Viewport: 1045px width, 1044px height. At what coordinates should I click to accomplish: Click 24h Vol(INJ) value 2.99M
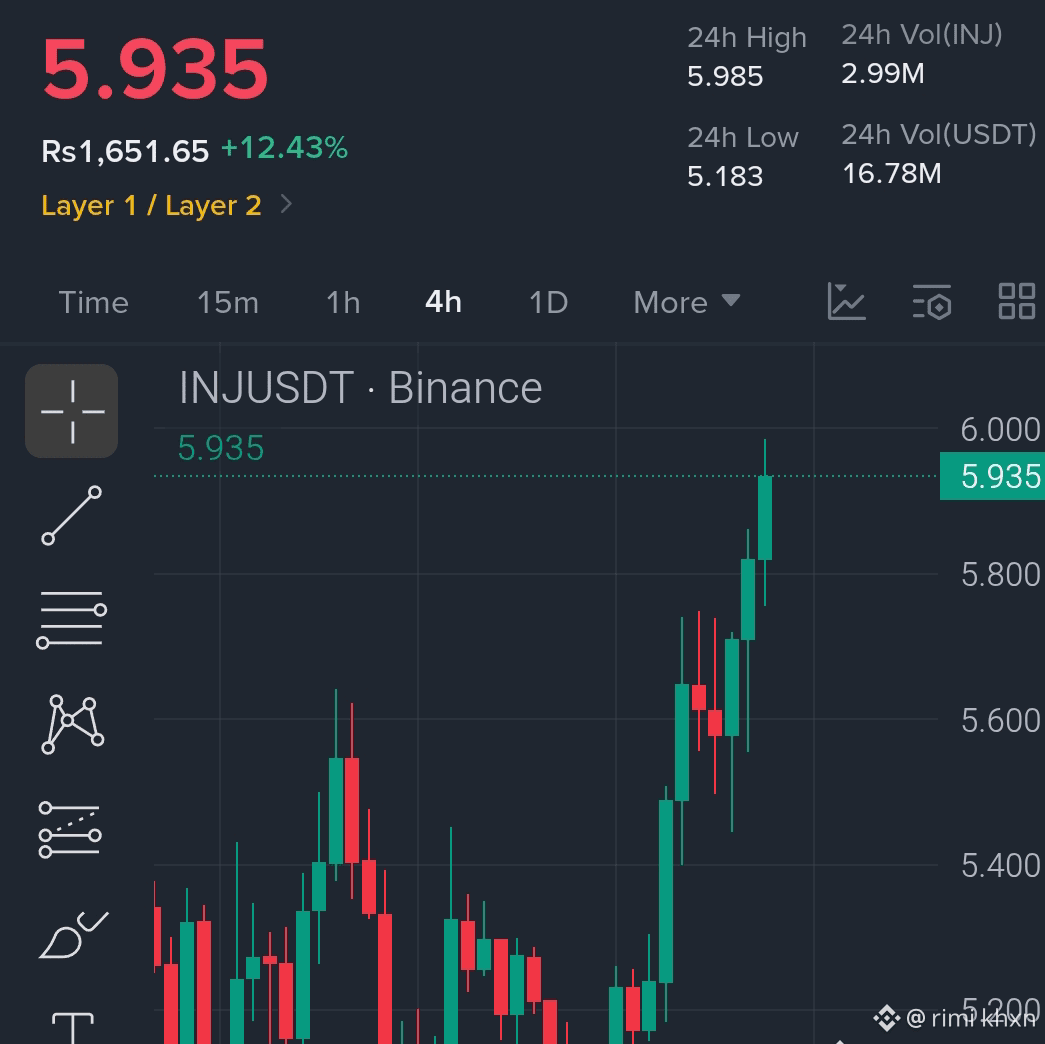coord(883,73)
